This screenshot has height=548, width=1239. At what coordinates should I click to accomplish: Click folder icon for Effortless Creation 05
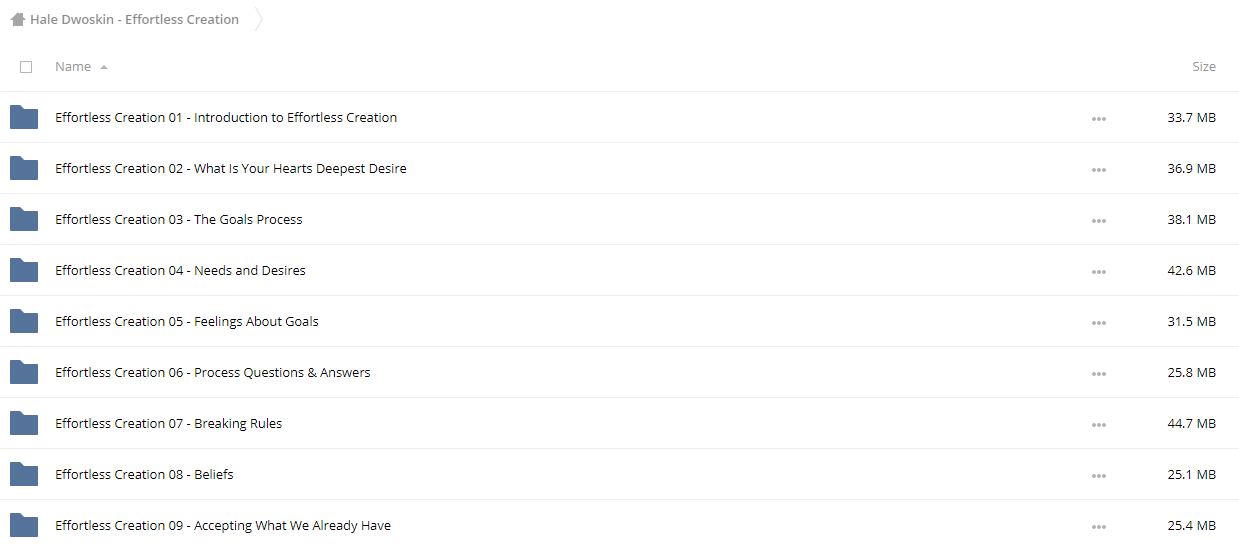click(x=24, y=322)
